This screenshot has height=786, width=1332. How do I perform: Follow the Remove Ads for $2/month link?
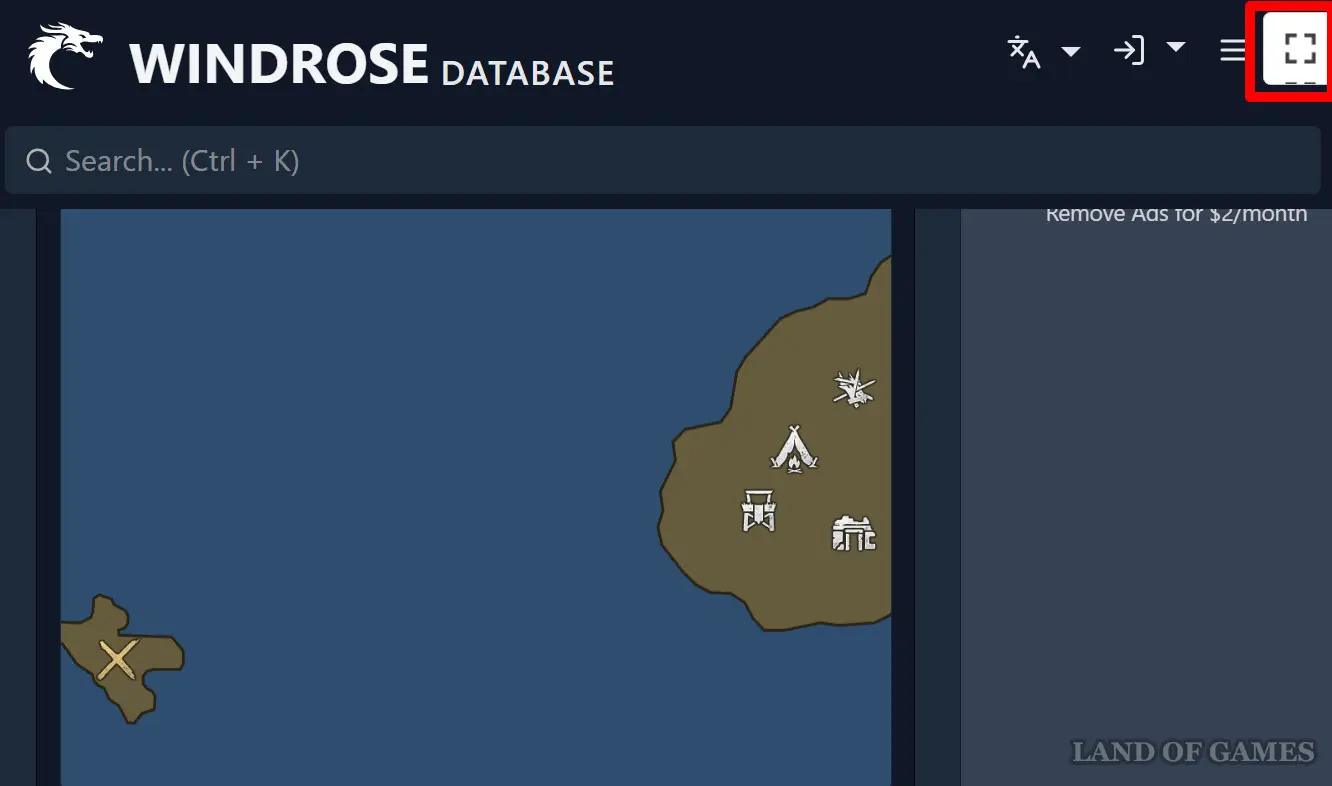point(1176,214)
